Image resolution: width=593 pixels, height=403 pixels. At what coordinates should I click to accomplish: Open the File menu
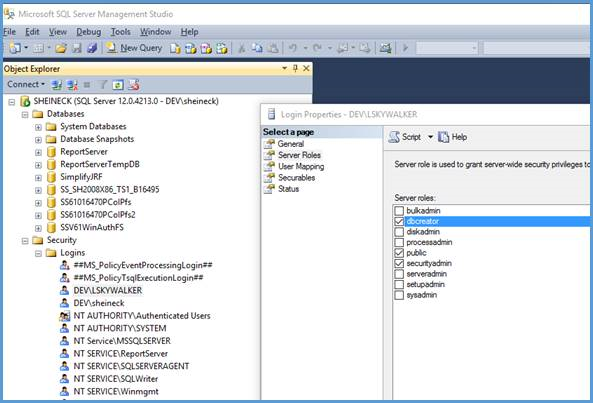point(9,32)
